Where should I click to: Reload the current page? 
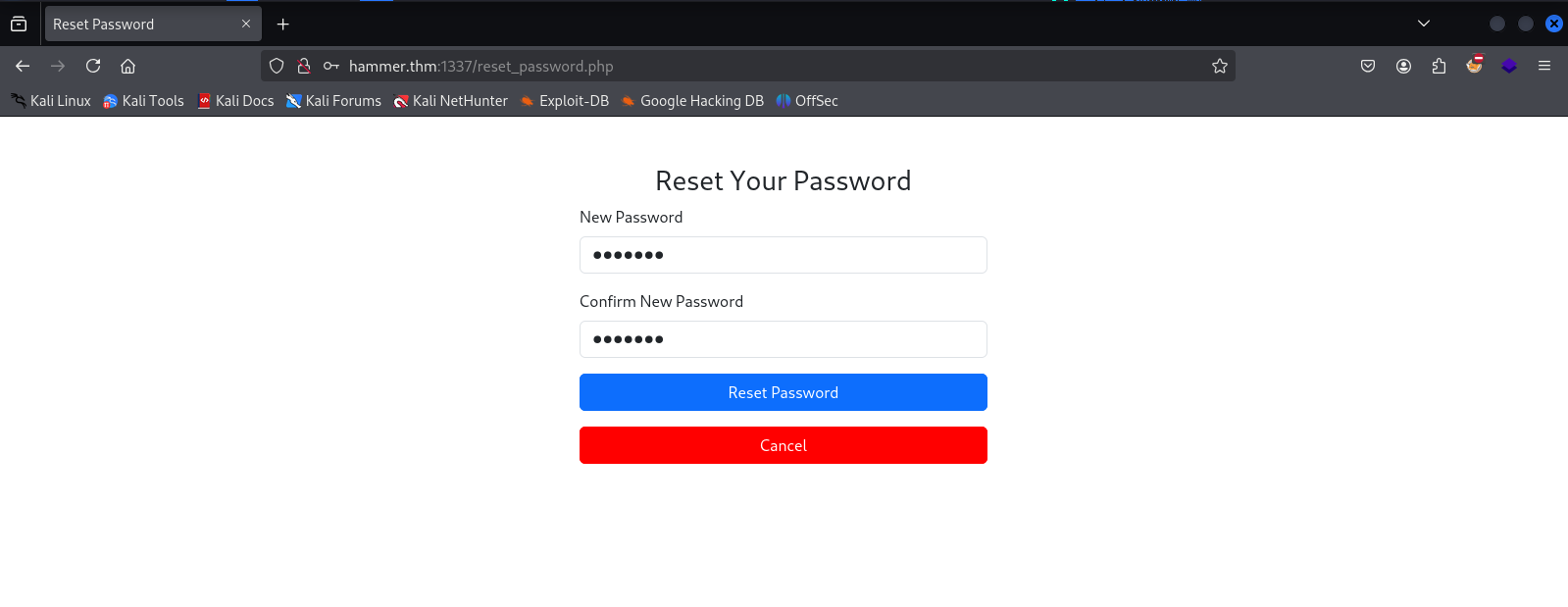93,66
